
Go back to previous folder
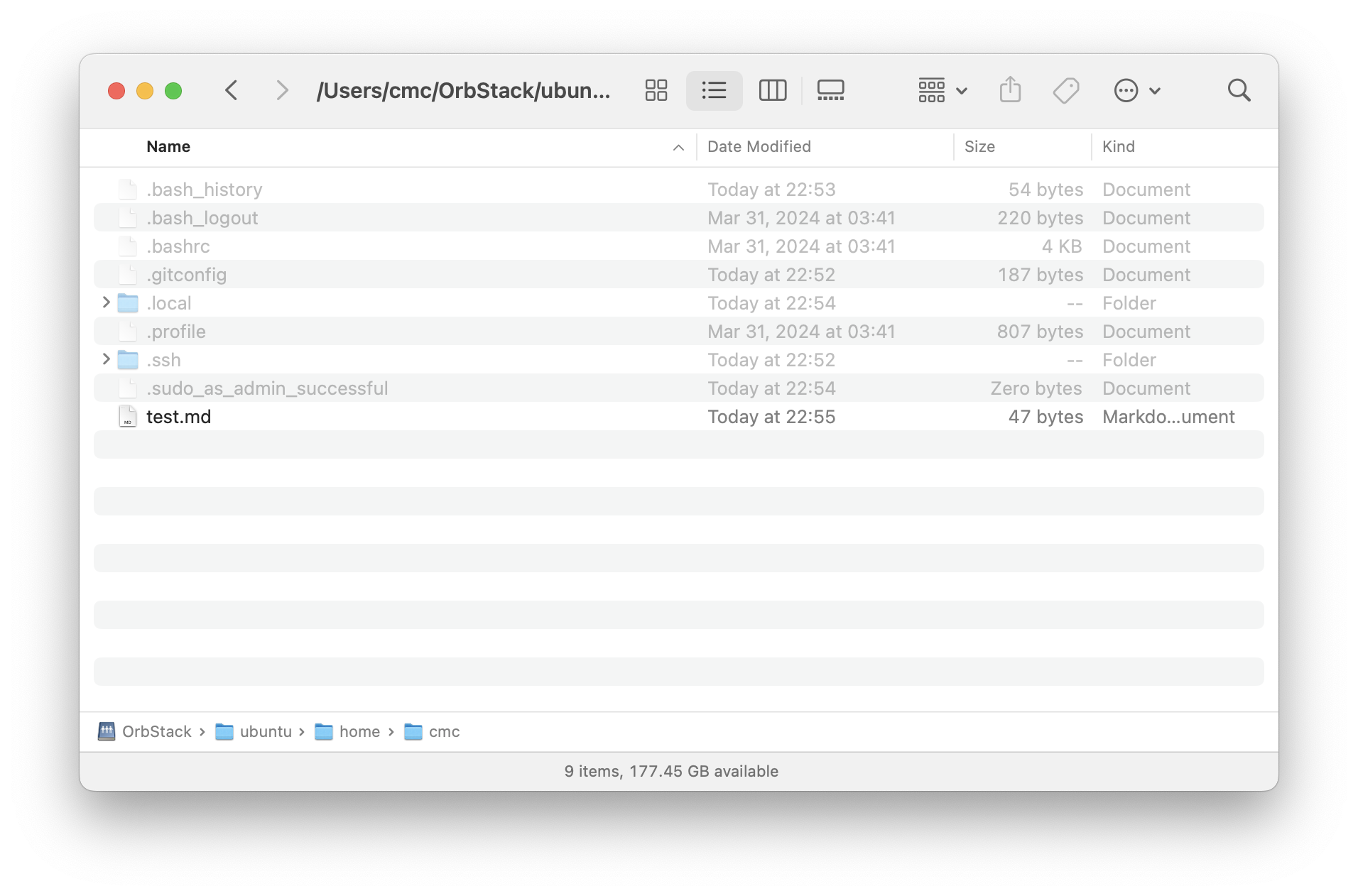231,90
